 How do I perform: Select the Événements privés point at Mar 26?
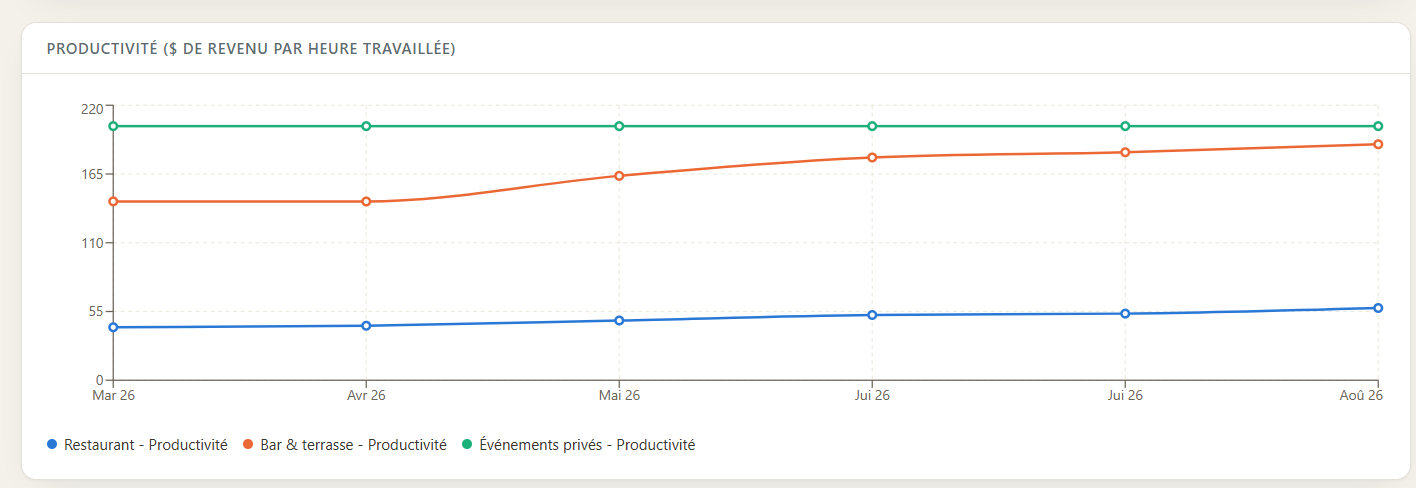tap(113, 126)
